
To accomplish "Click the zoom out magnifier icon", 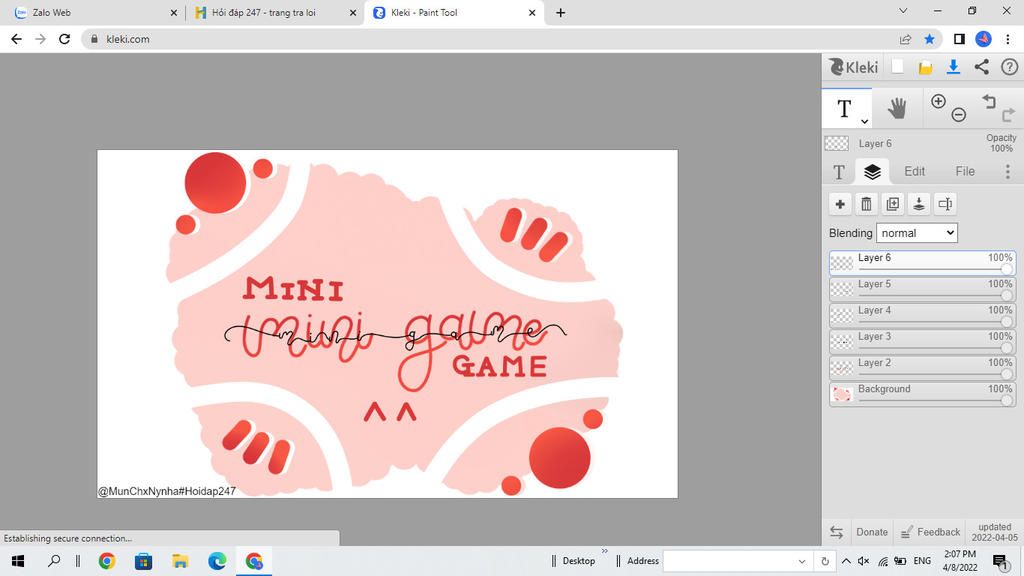I will (x=958, y=115).
